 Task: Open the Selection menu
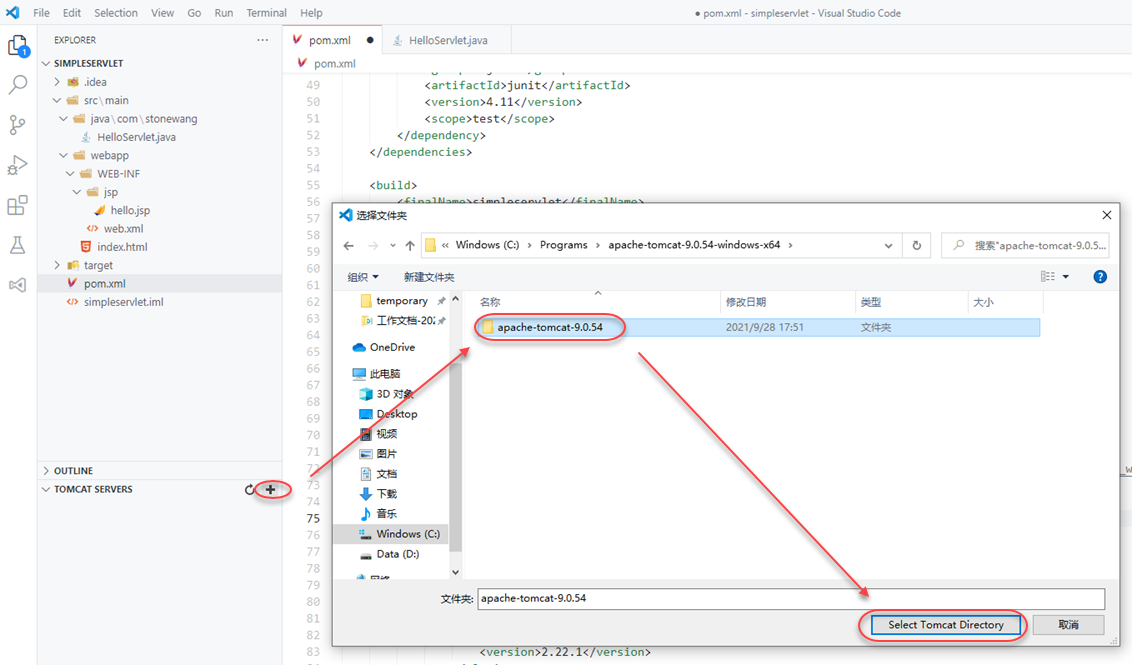(116, 13)
